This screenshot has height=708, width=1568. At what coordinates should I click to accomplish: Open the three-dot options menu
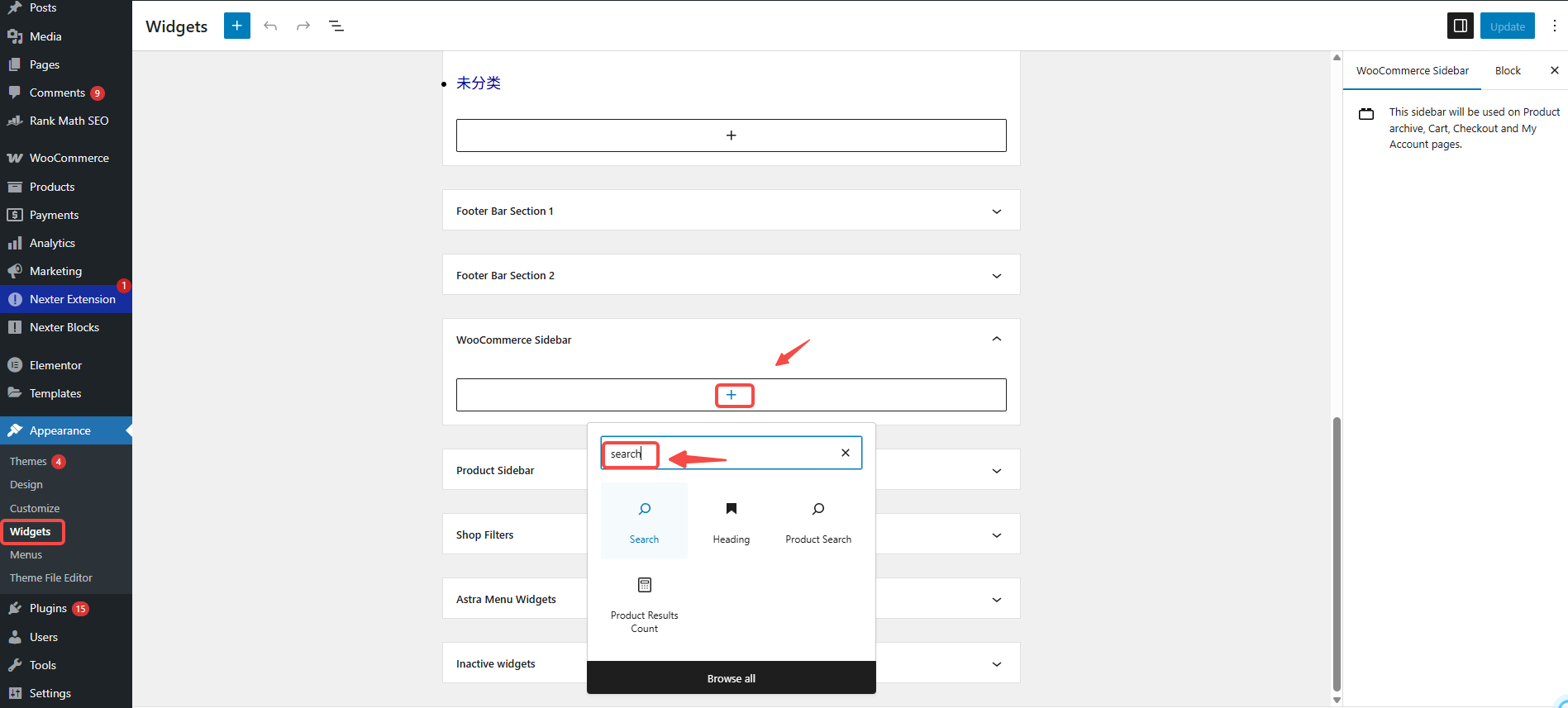pyautogui.click(x=1554, y=26)
